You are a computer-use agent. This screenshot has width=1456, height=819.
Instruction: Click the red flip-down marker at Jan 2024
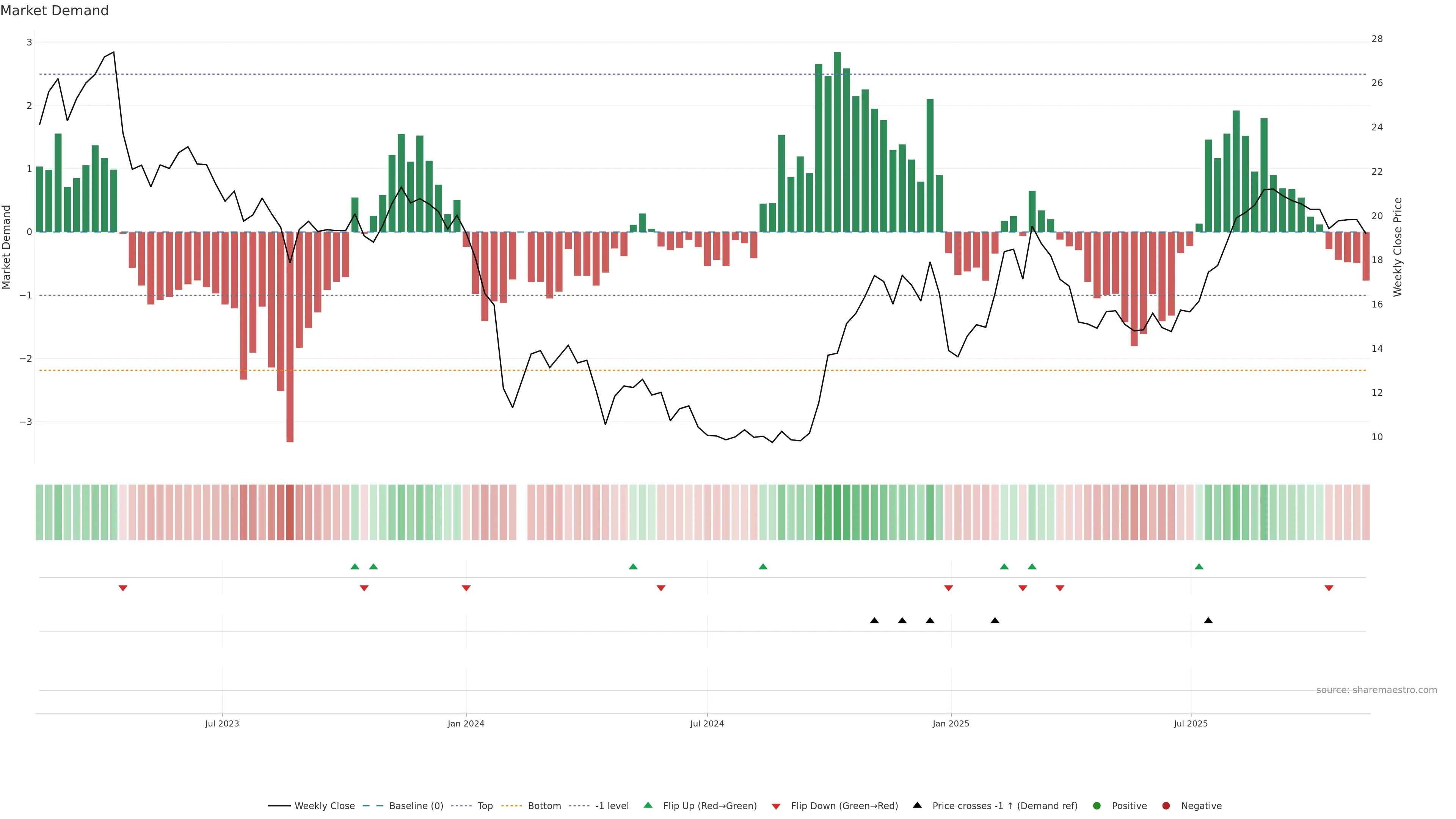tap(466, 588)
